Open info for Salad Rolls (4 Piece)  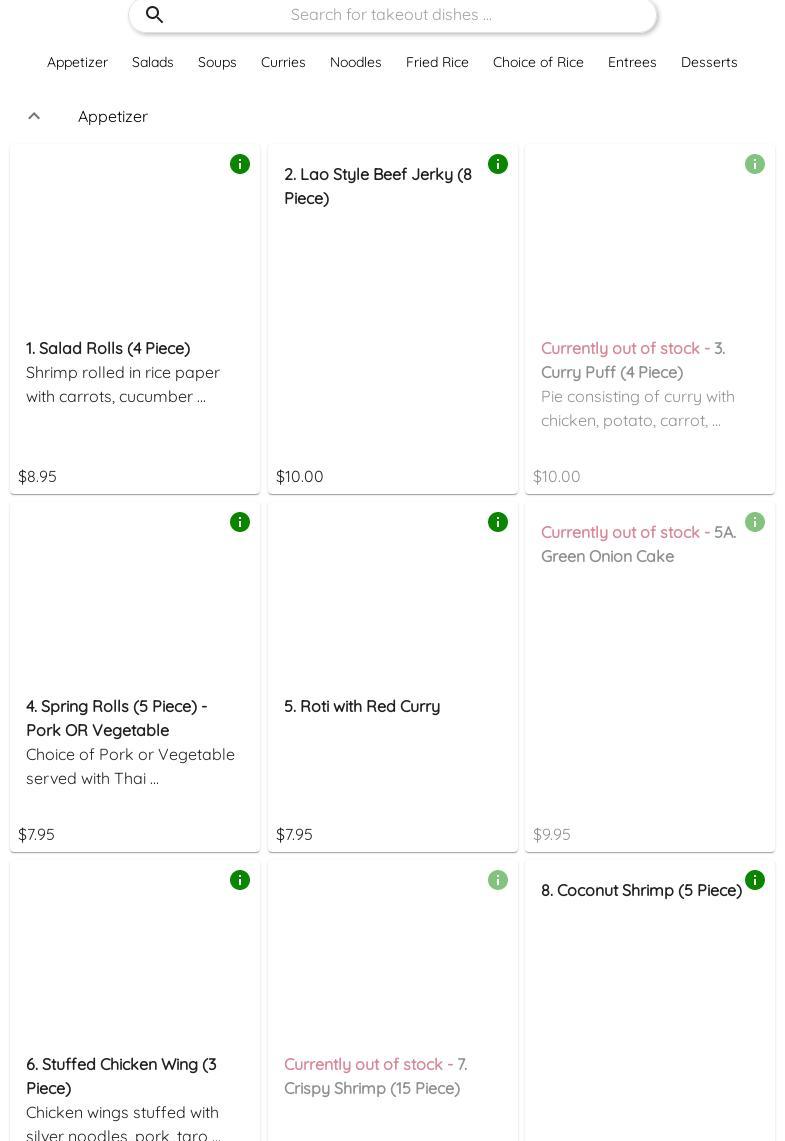[240, 164]
